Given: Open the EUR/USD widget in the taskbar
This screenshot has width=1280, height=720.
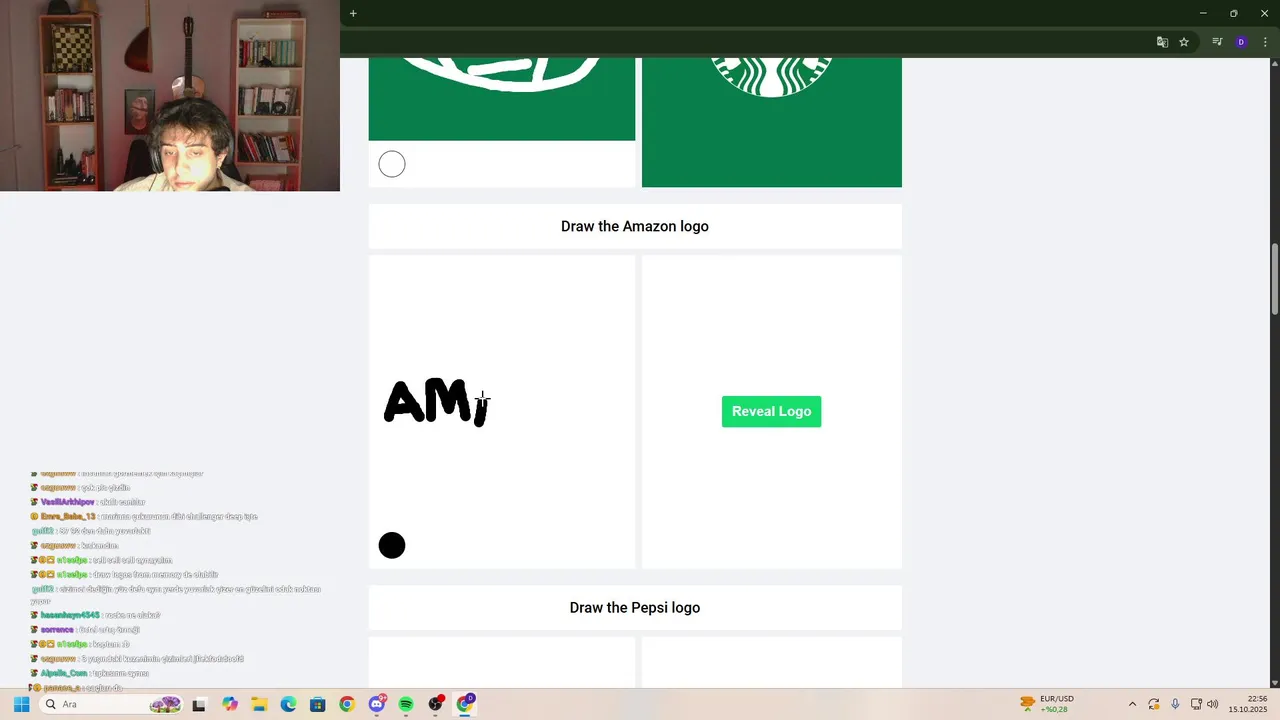Looking at the screenshot, I should [1047, 704].
